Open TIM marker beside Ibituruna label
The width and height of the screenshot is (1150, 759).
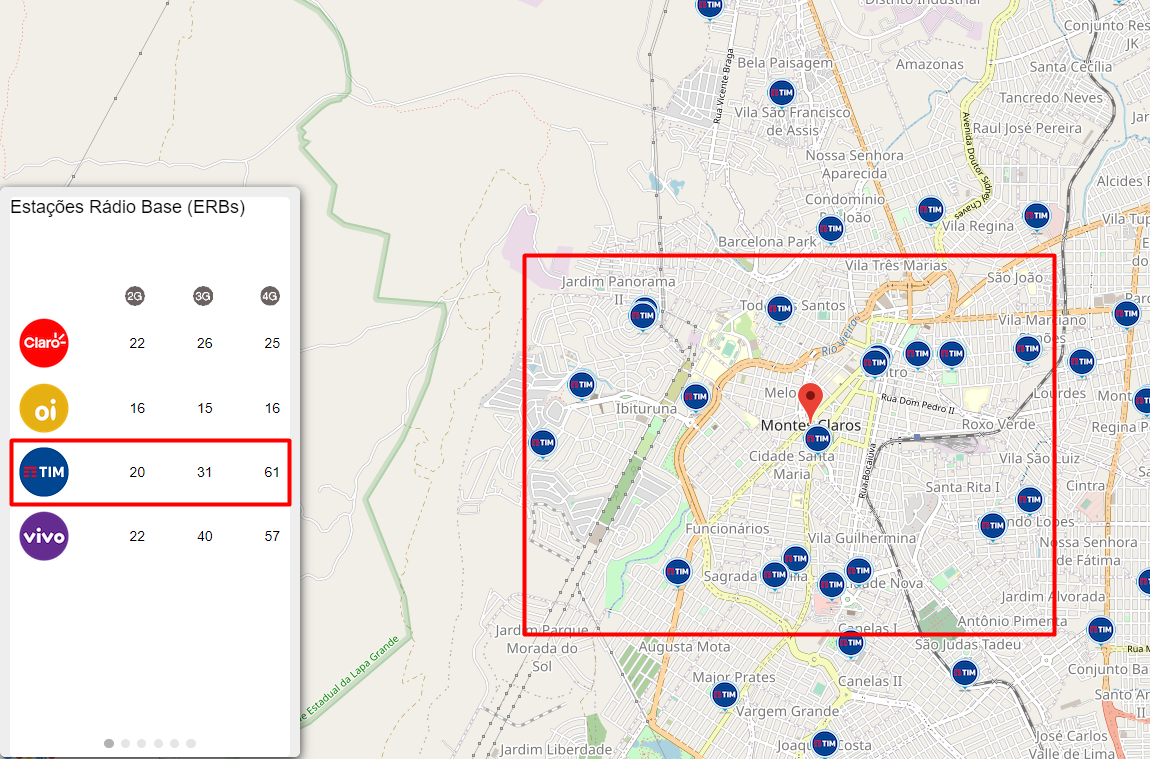point(695,397)
